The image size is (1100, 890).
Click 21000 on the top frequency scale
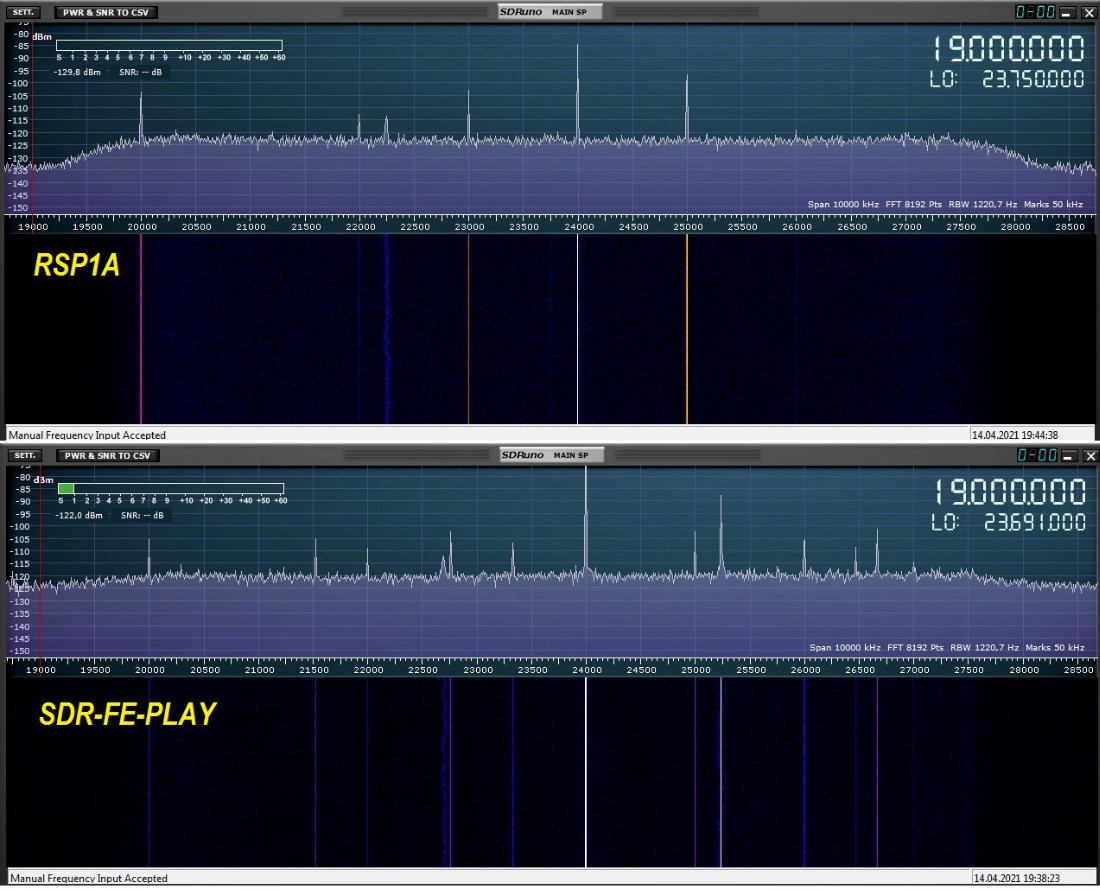click(x=251, y=227)
